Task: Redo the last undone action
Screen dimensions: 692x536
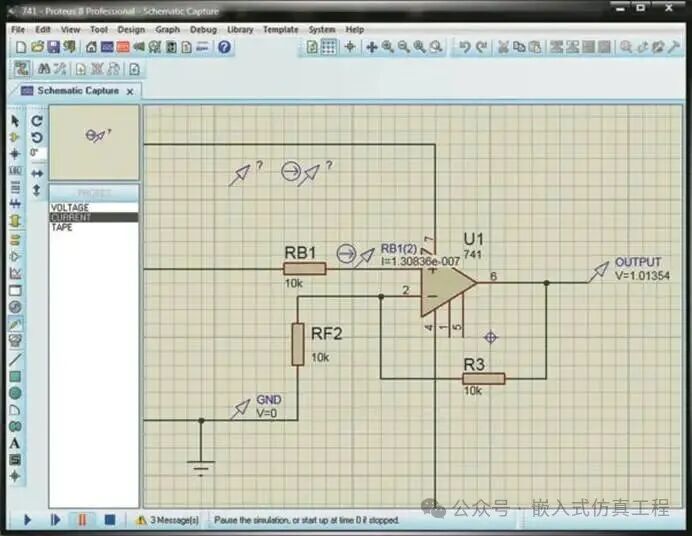Action: [481, 47]
